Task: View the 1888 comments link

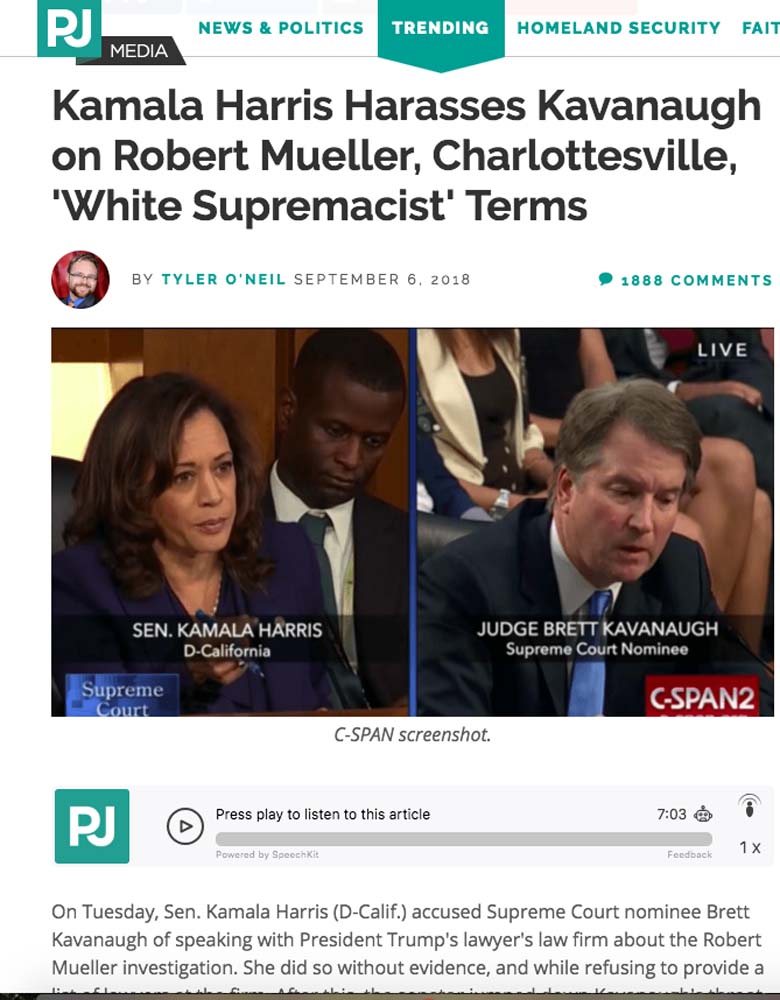Action: [x=696, y=280]
